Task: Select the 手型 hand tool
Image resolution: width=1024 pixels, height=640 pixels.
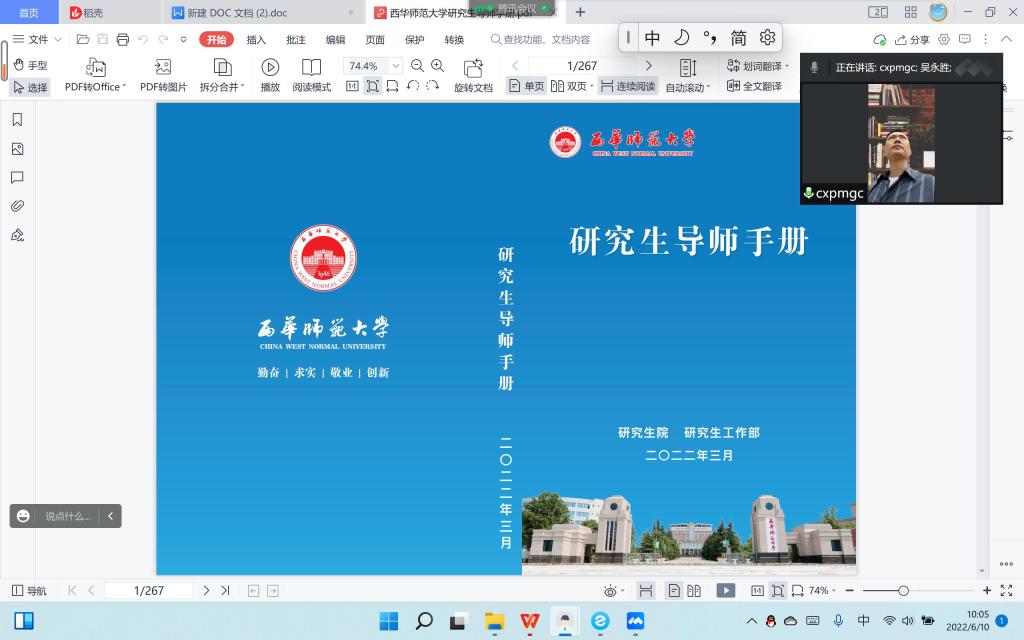Action: tap(30, 65)
